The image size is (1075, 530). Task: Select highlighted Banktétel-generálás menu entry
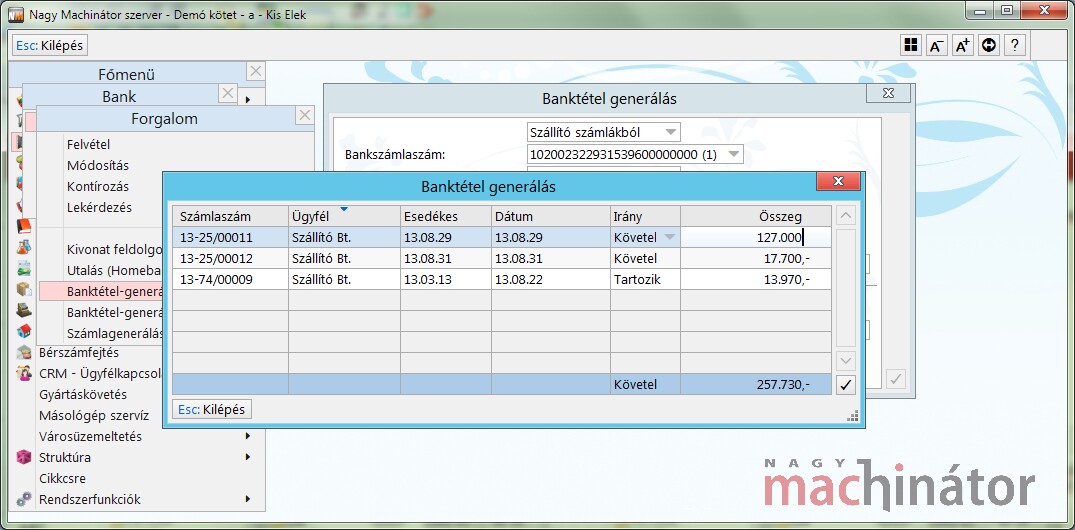tap(101, 291)
